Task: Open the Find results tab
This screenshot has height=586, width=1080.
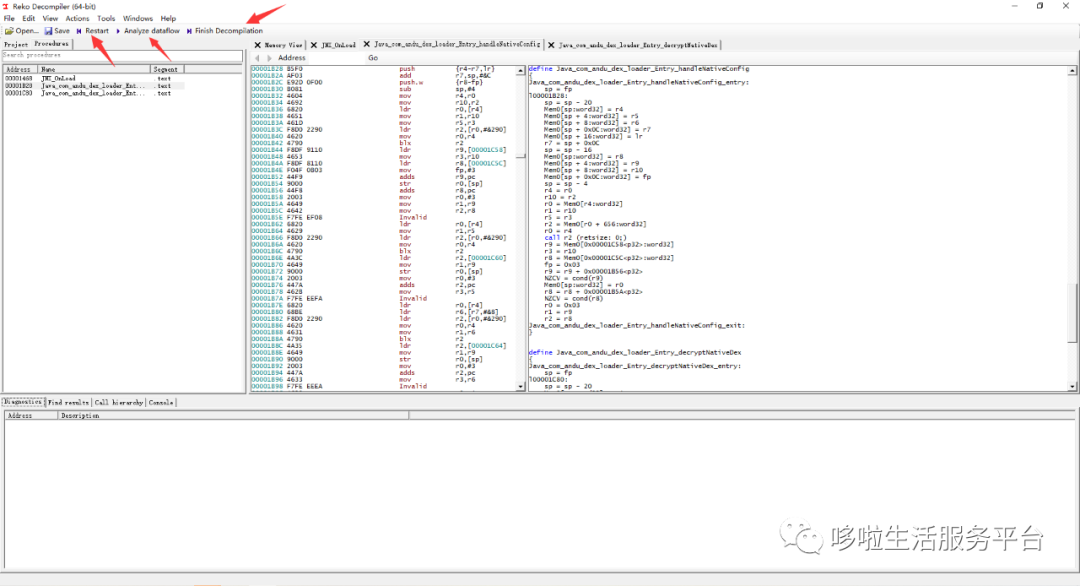Action: coord(68,402)
